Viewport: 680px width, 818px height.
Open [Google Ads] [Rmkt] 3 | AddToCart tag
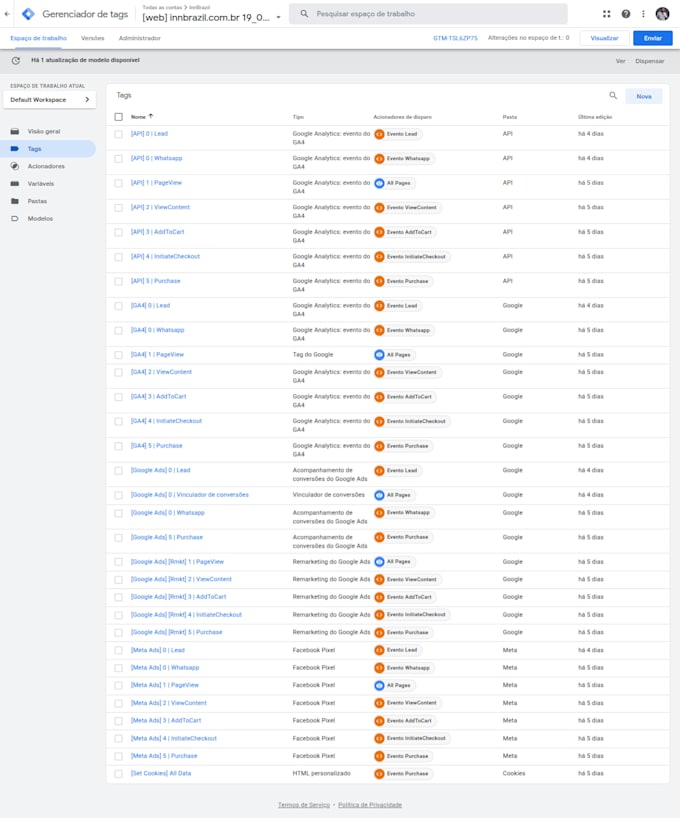coord(178,597)
